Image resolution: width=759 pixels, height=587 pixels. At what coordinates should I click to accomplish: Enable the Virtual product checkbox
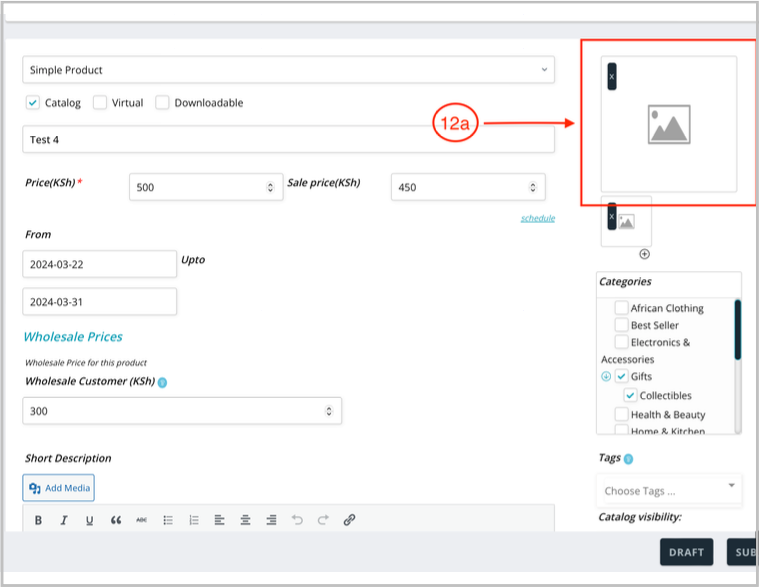click(x=100, y=102)
